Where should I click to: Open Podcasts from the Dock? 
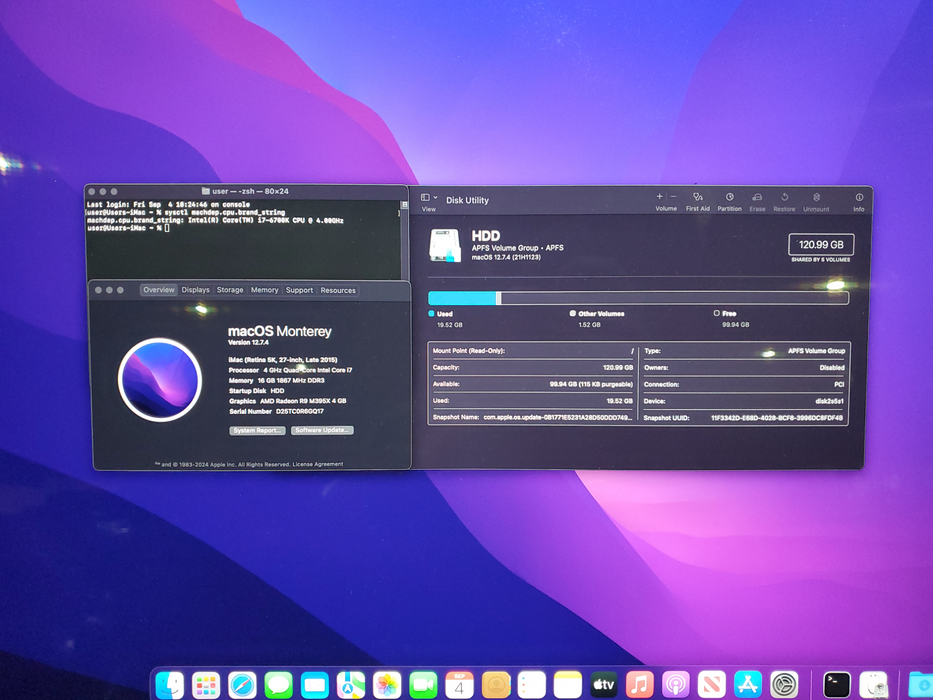pos(676,685)
